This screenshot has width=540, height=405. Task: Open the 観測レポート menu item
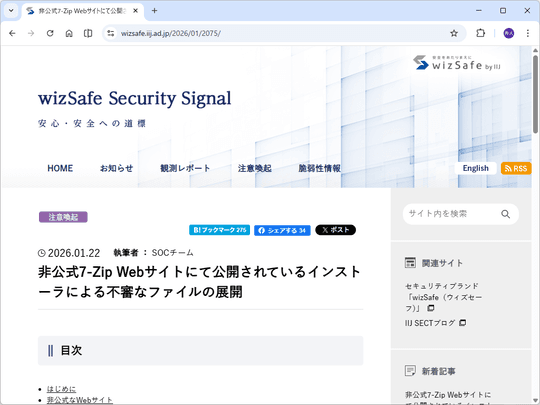(185, 168)
